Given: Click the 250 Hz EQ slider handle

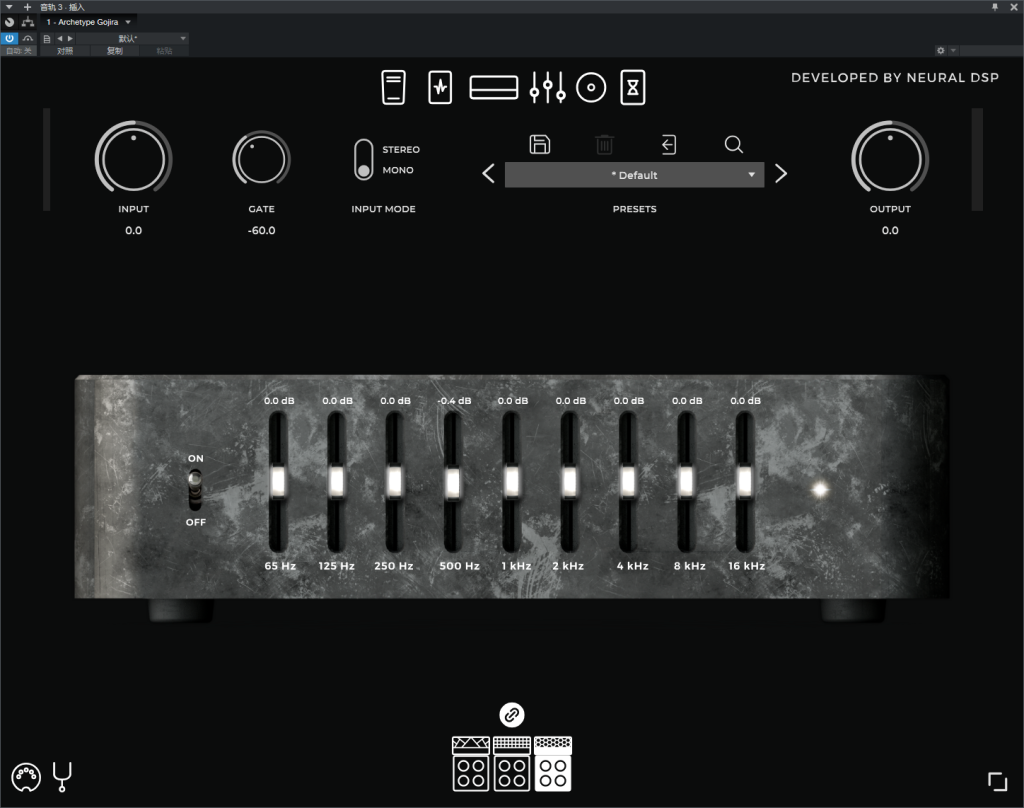Looking at the screenshot, I should (x=394, y=481).
